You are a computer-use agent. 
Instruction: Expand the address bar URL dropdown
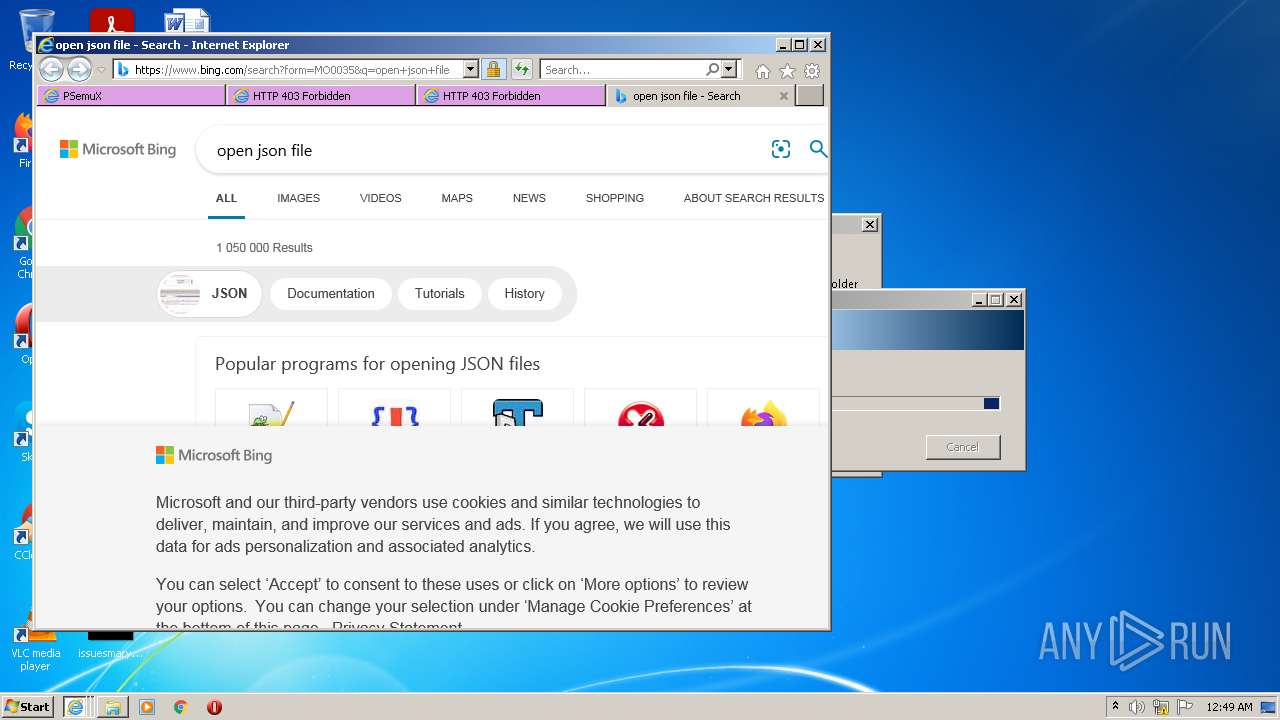(471, 70)
